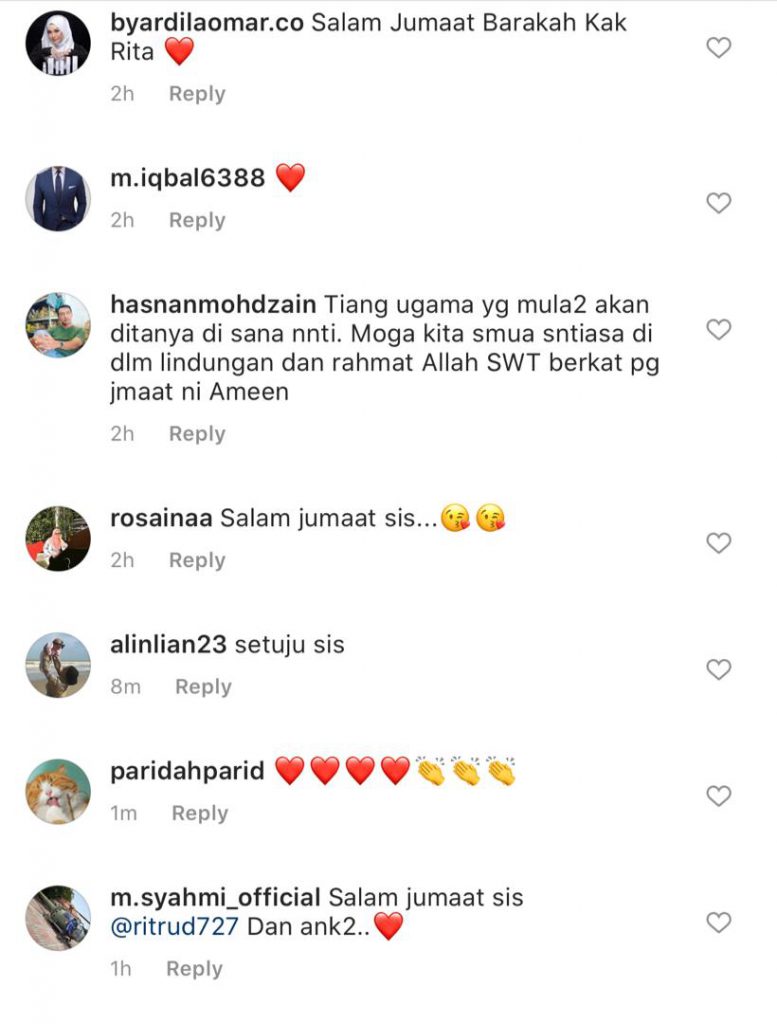This screenshot has width=777, height=1024.
Task: Reply to rosainaa's Salam jumaat comment
Action: tap(197, 561)
